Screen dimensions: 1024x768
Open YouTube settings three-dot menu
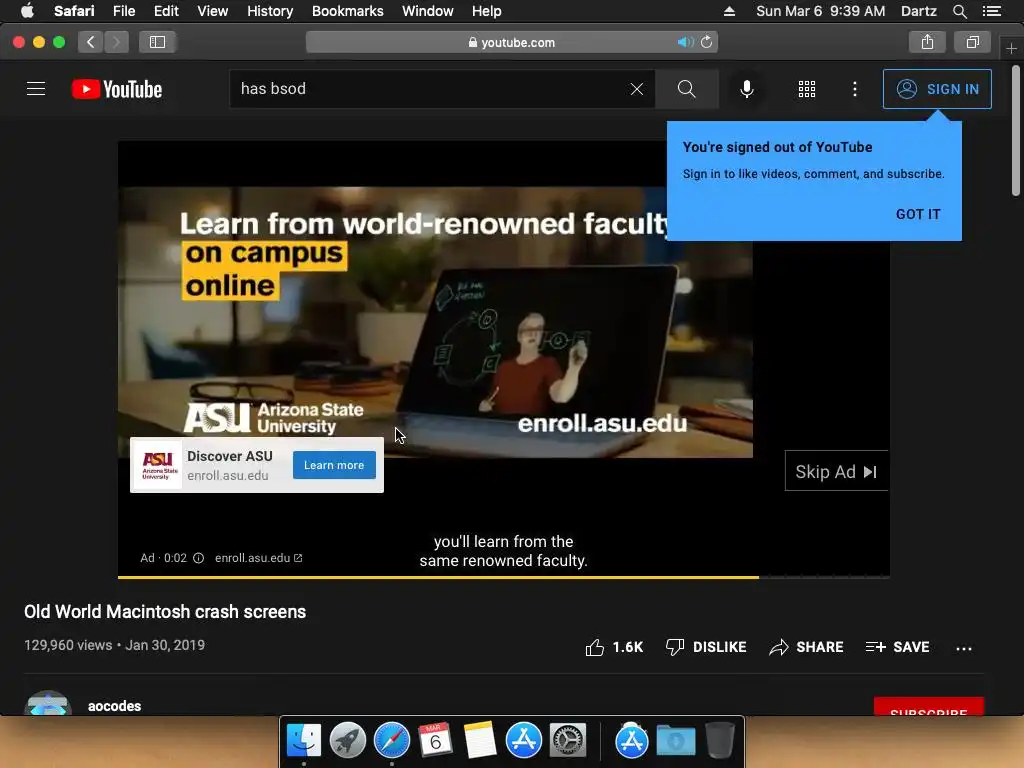coord(854,89)
